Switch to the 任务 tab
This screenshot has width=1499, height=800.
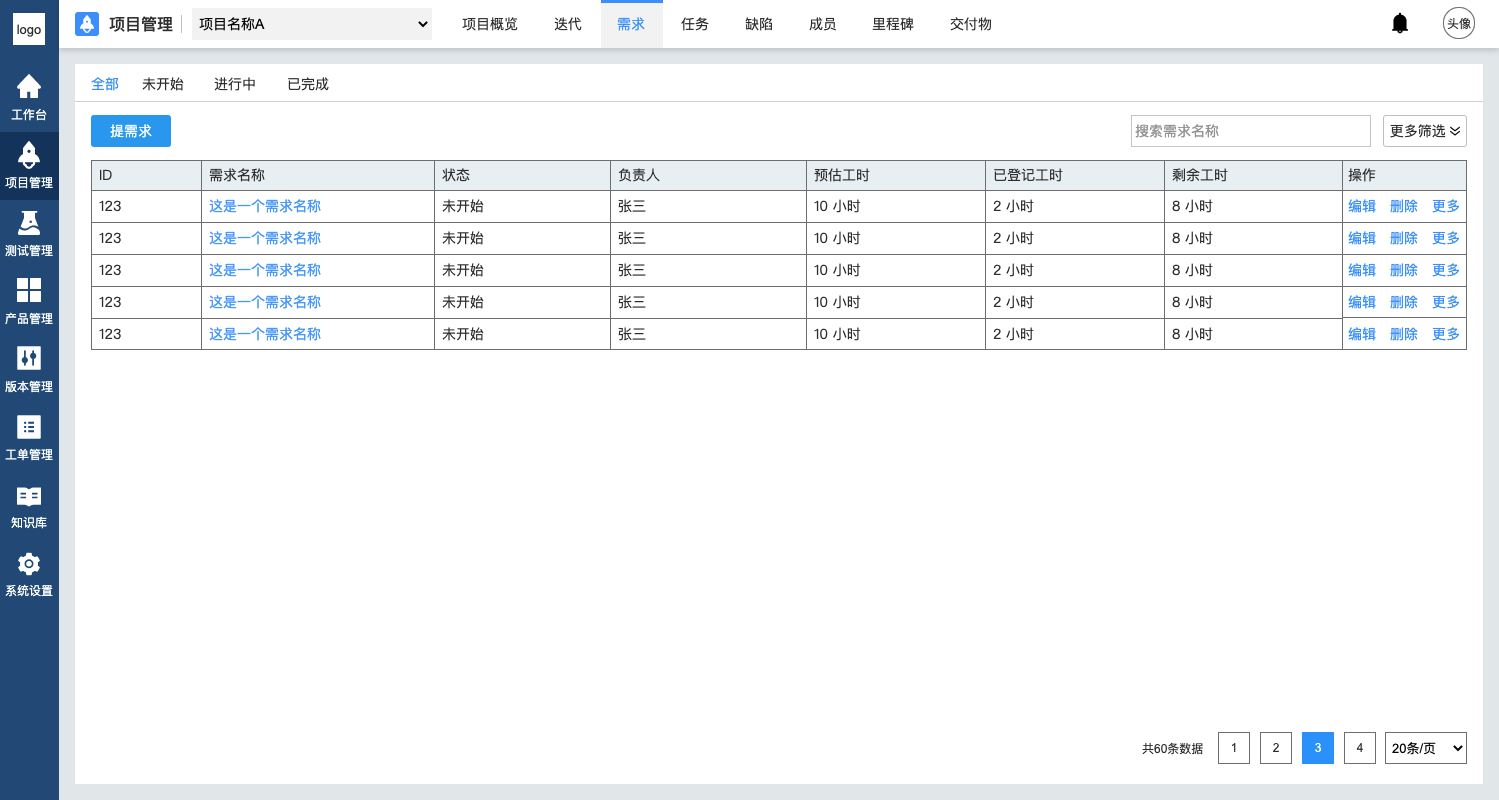click(x=695, y=24)
